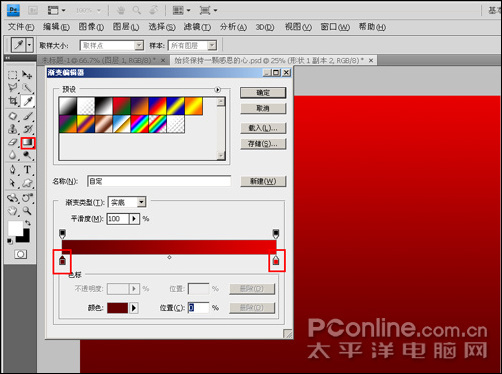Select the Clone Stamp tool

point(13,129)
